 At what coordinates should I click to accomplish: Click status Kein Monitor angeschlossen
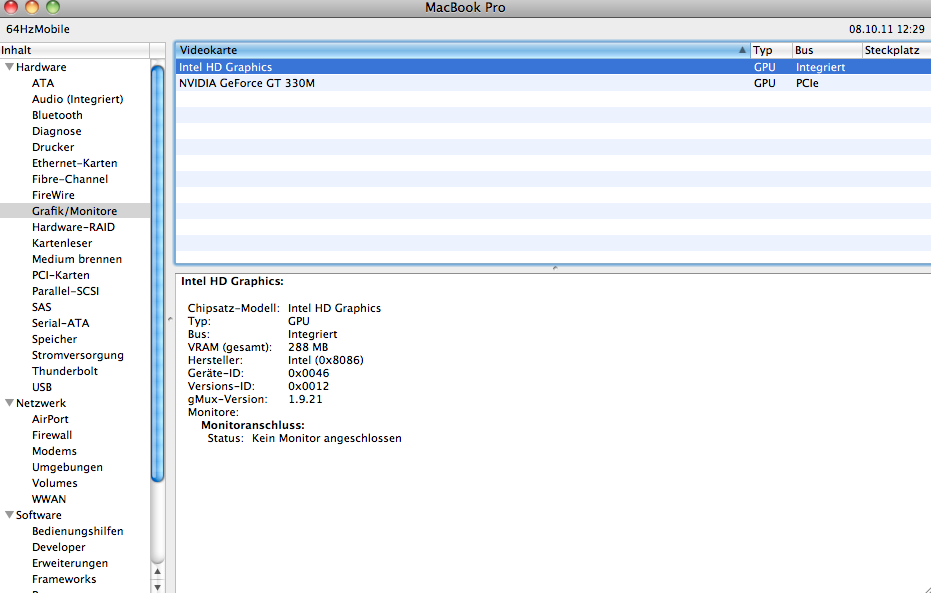[x=327, y=439]
